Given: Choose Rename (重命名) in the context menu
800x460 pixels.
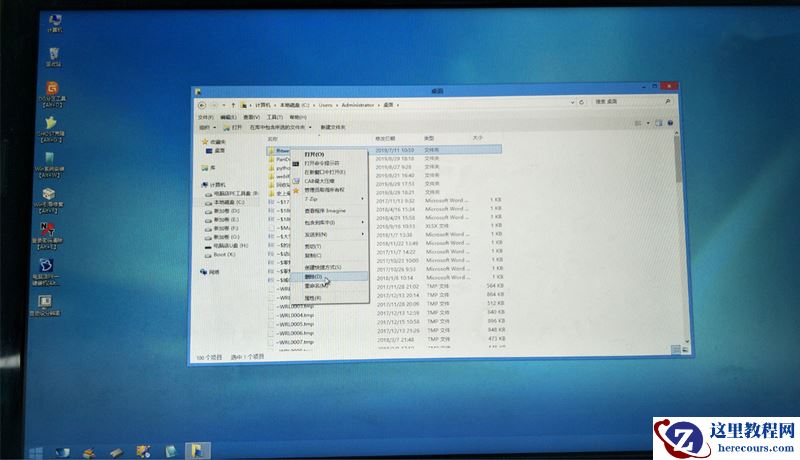Looking at the screenshot, I should (x=329, y=286).
